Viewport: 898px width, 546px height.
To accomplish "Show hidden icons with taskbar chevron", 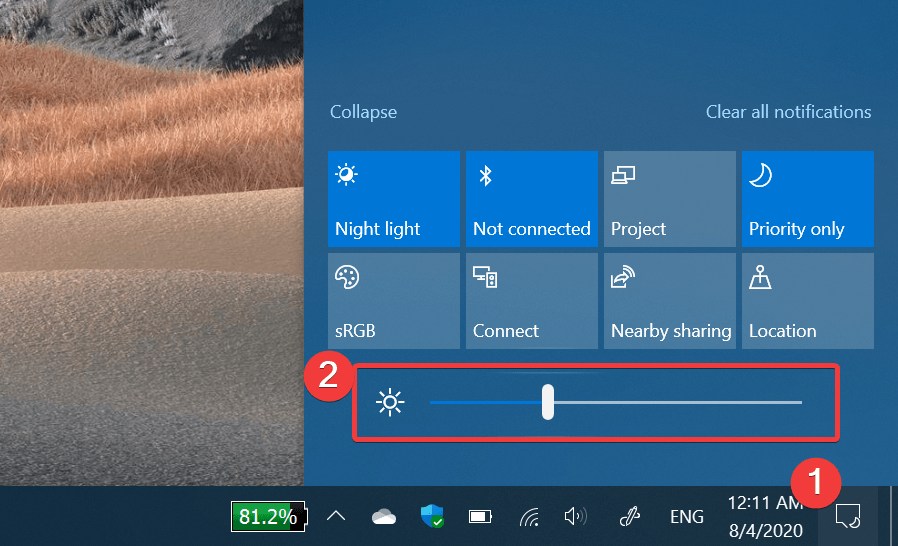I will point(336,516).
